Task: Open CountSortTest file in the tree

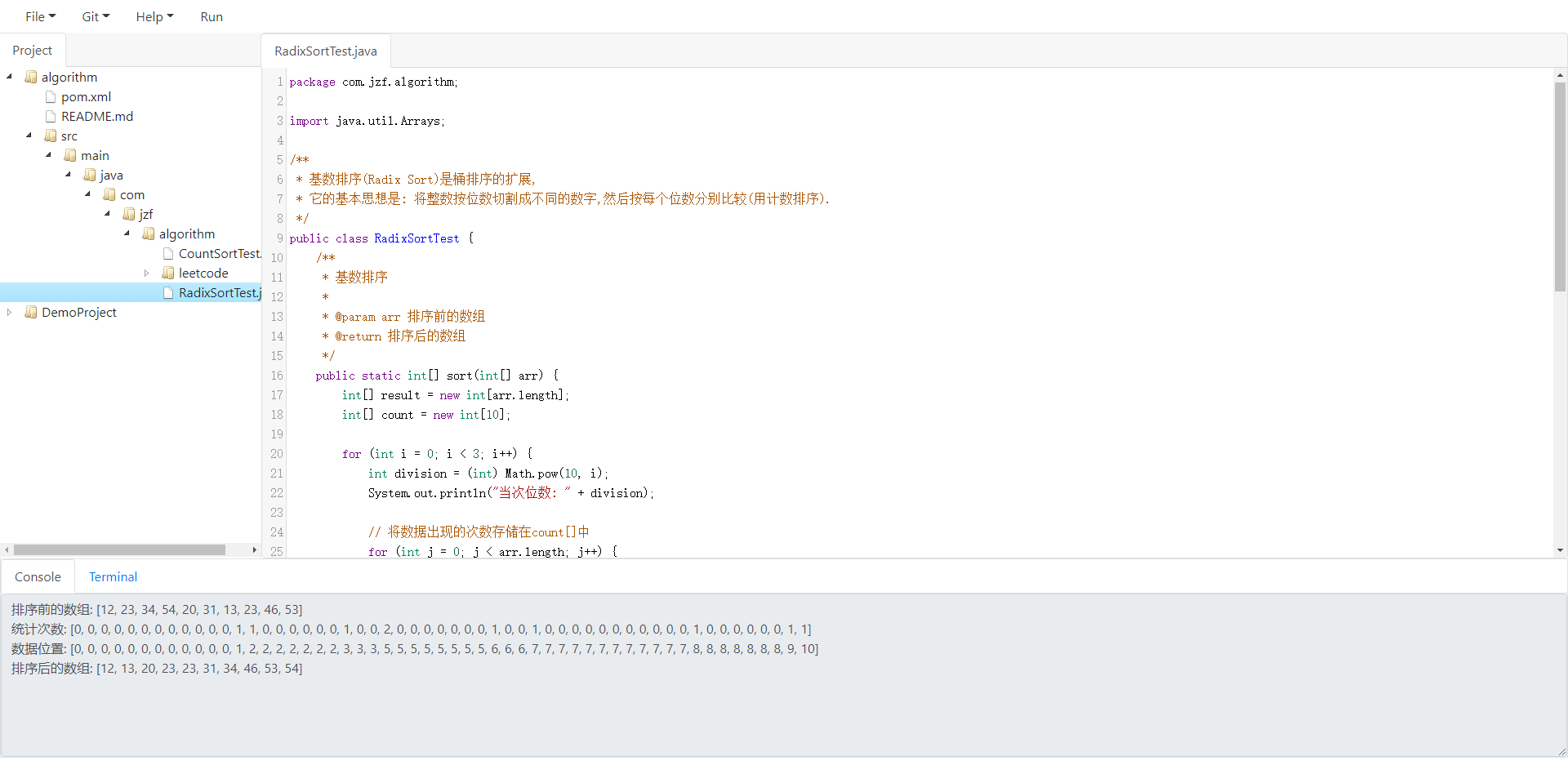Action: tap(220, 253)
